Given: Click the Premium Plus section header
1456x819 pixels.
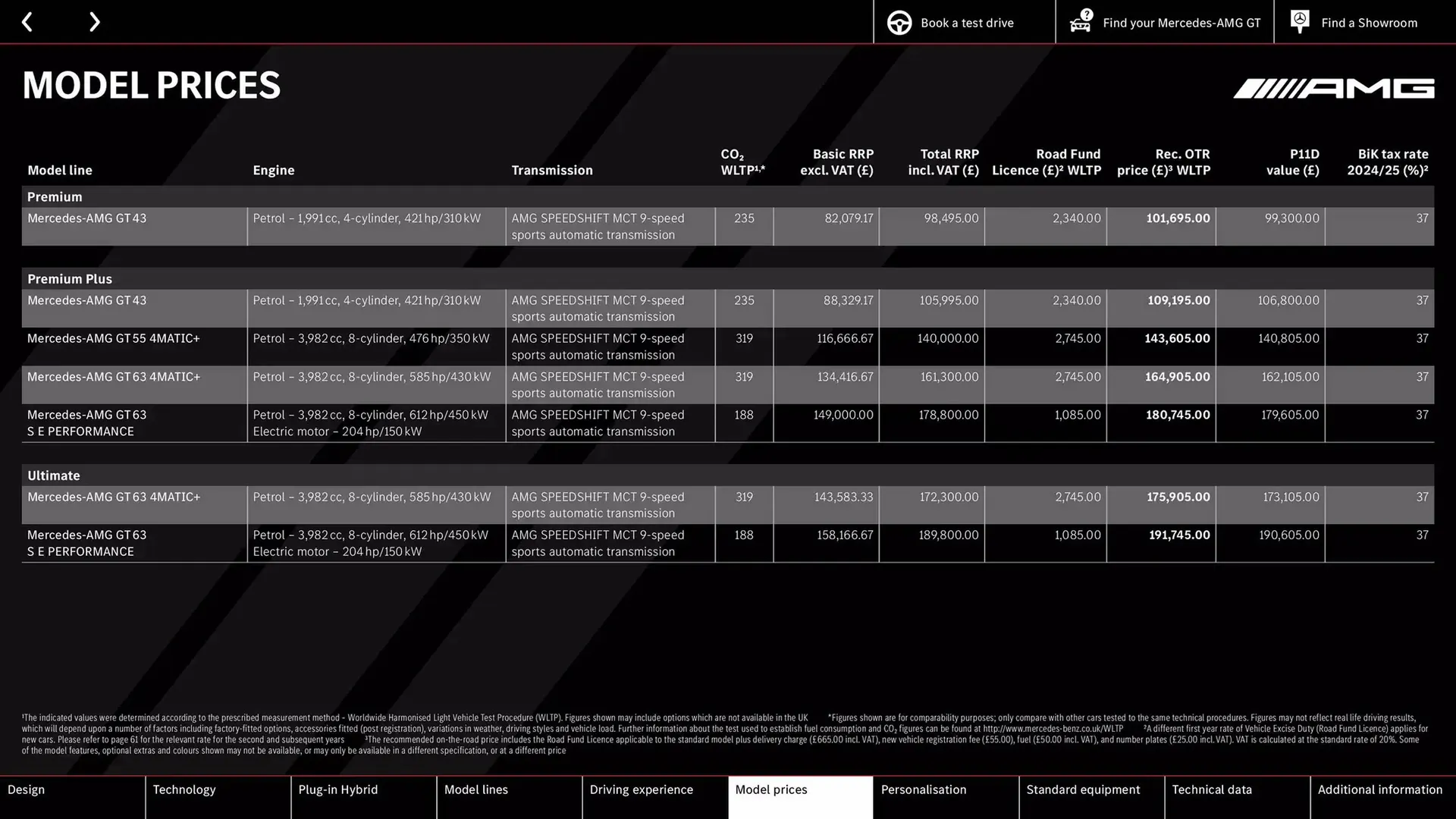Looking at the screenshot, I should click(70, 279).
